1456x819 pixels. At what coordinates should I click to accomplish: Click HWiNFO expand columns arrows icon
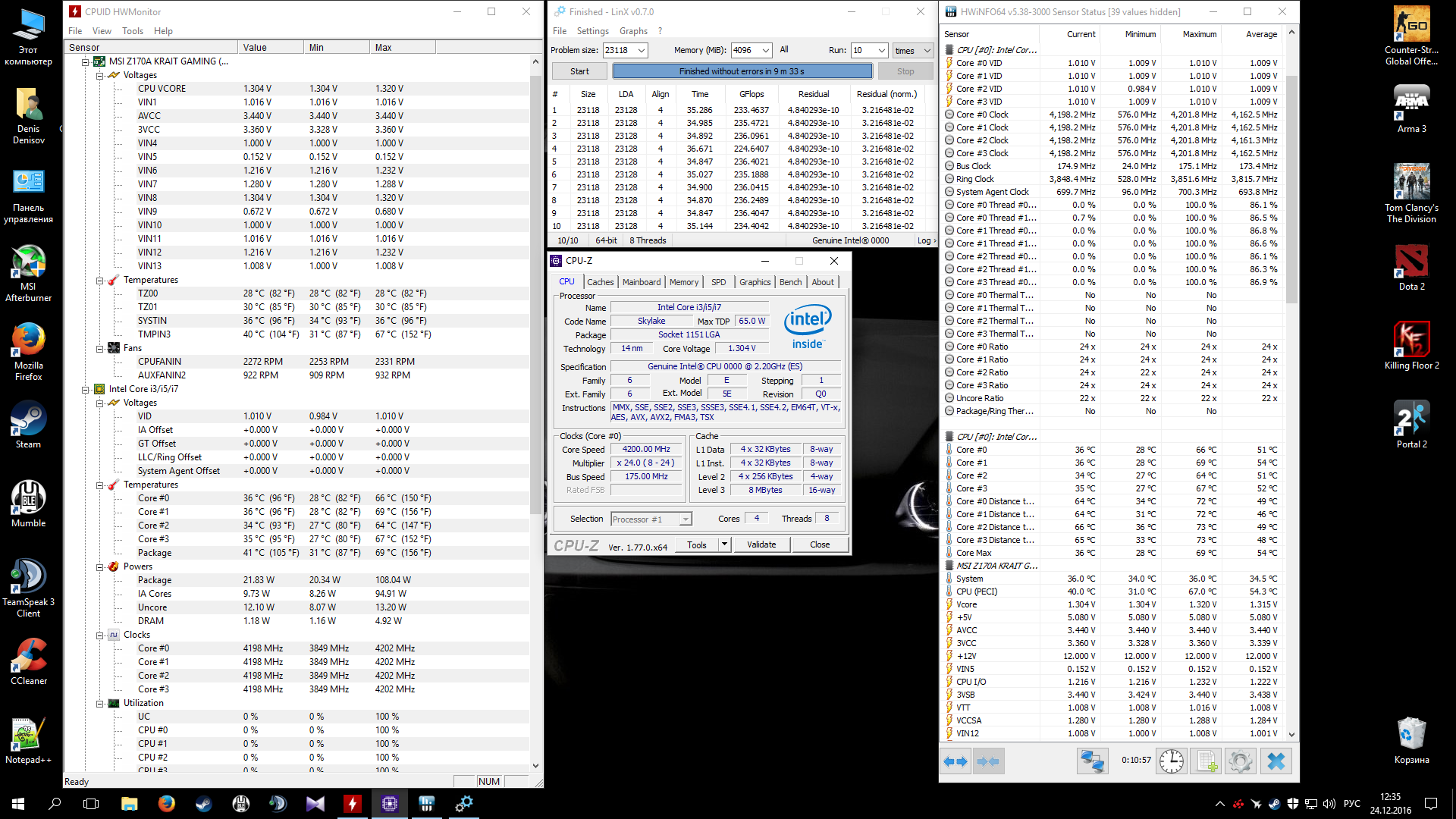tap(955, 761)
